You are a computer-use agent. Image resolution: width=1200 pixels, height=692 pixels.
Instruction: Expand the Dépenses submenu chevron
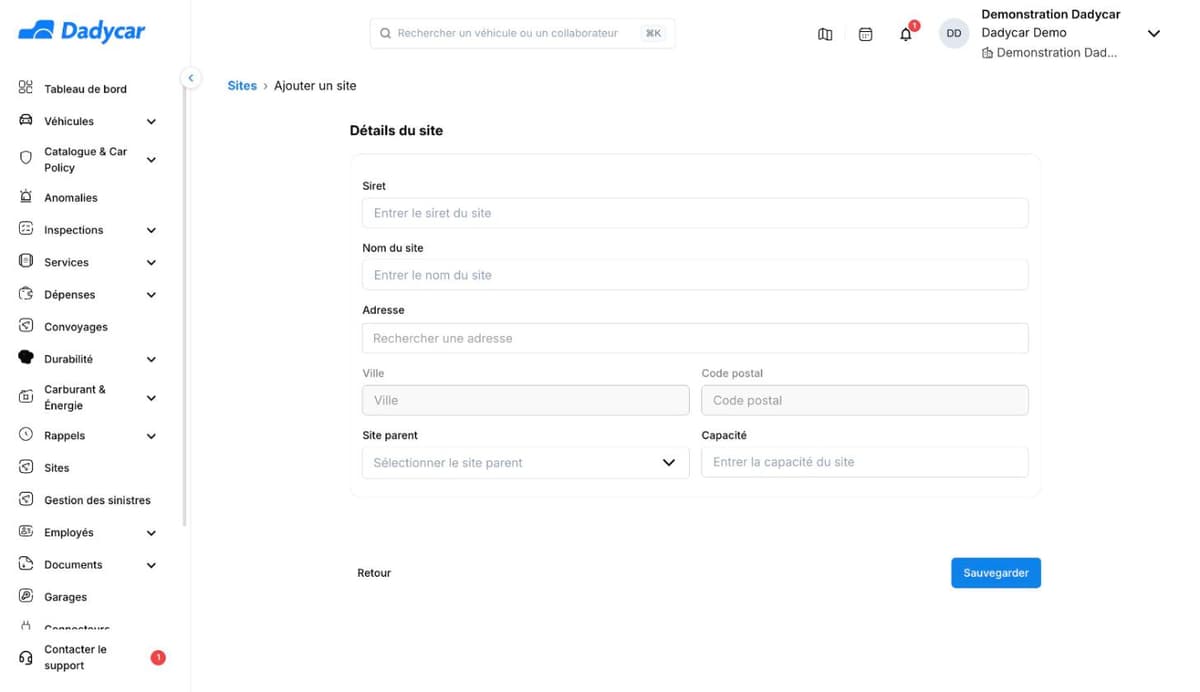tap(151, 295)
